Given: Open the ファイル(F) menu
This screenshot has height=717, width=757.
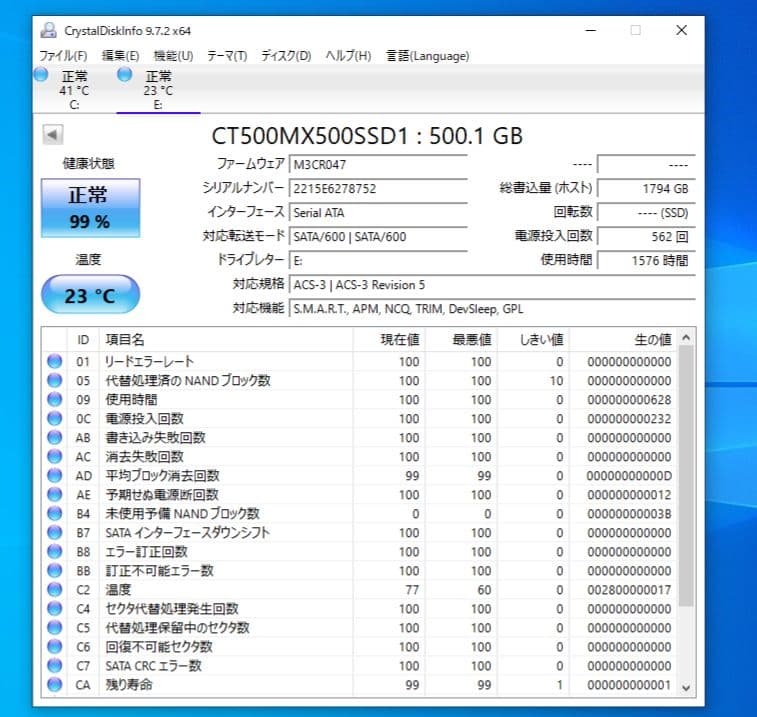Looking at the screenshot, I should [x=63, y=56].
